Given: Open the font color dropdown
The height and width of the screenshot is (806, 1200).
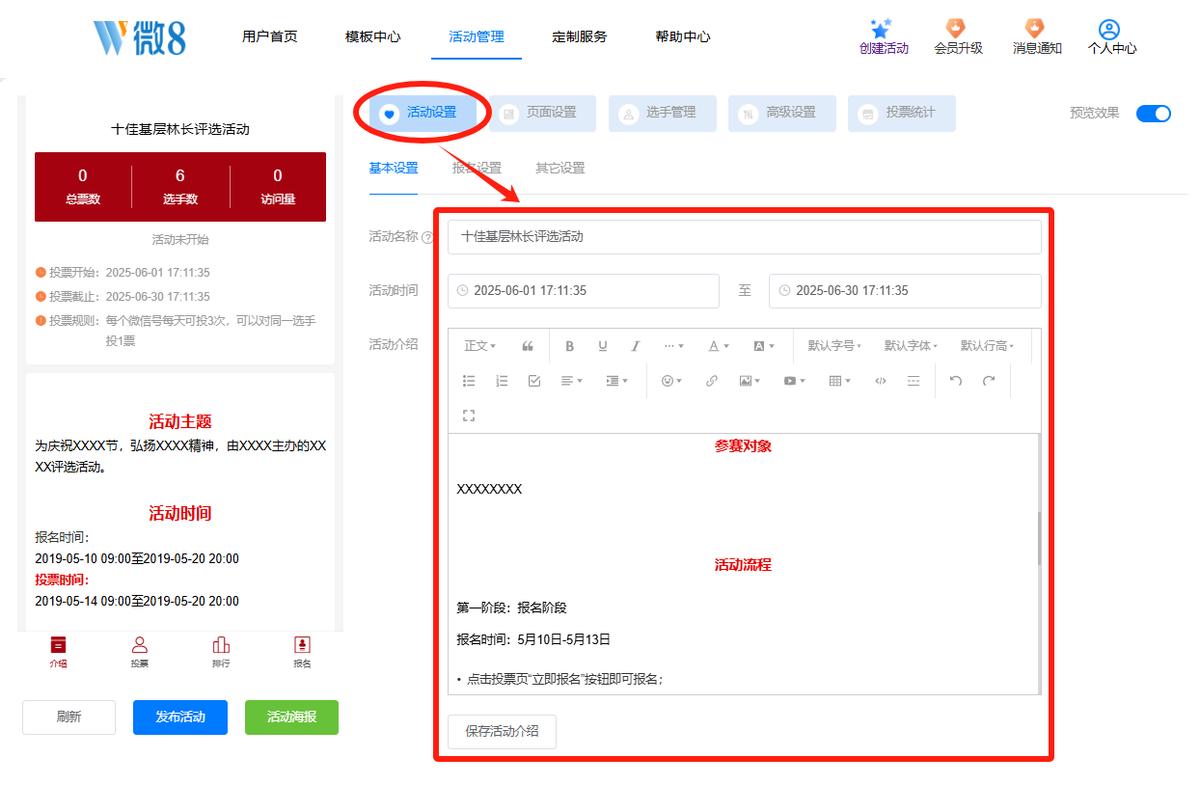Looking at the screenshot, I should [x=718, y=346].
